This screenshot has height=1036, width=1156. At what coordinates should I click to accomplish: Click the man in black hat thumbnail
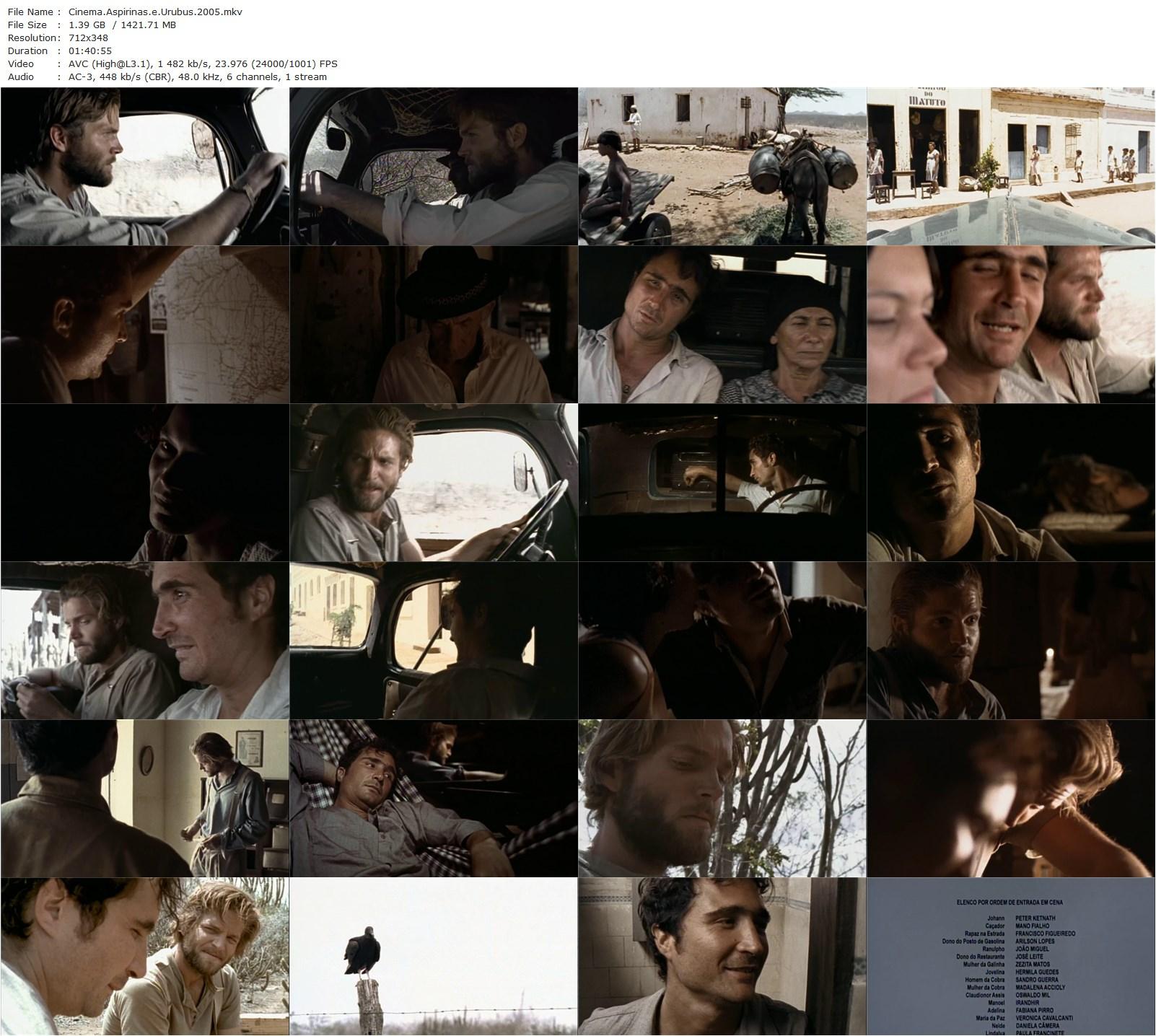tap(434, 324)
